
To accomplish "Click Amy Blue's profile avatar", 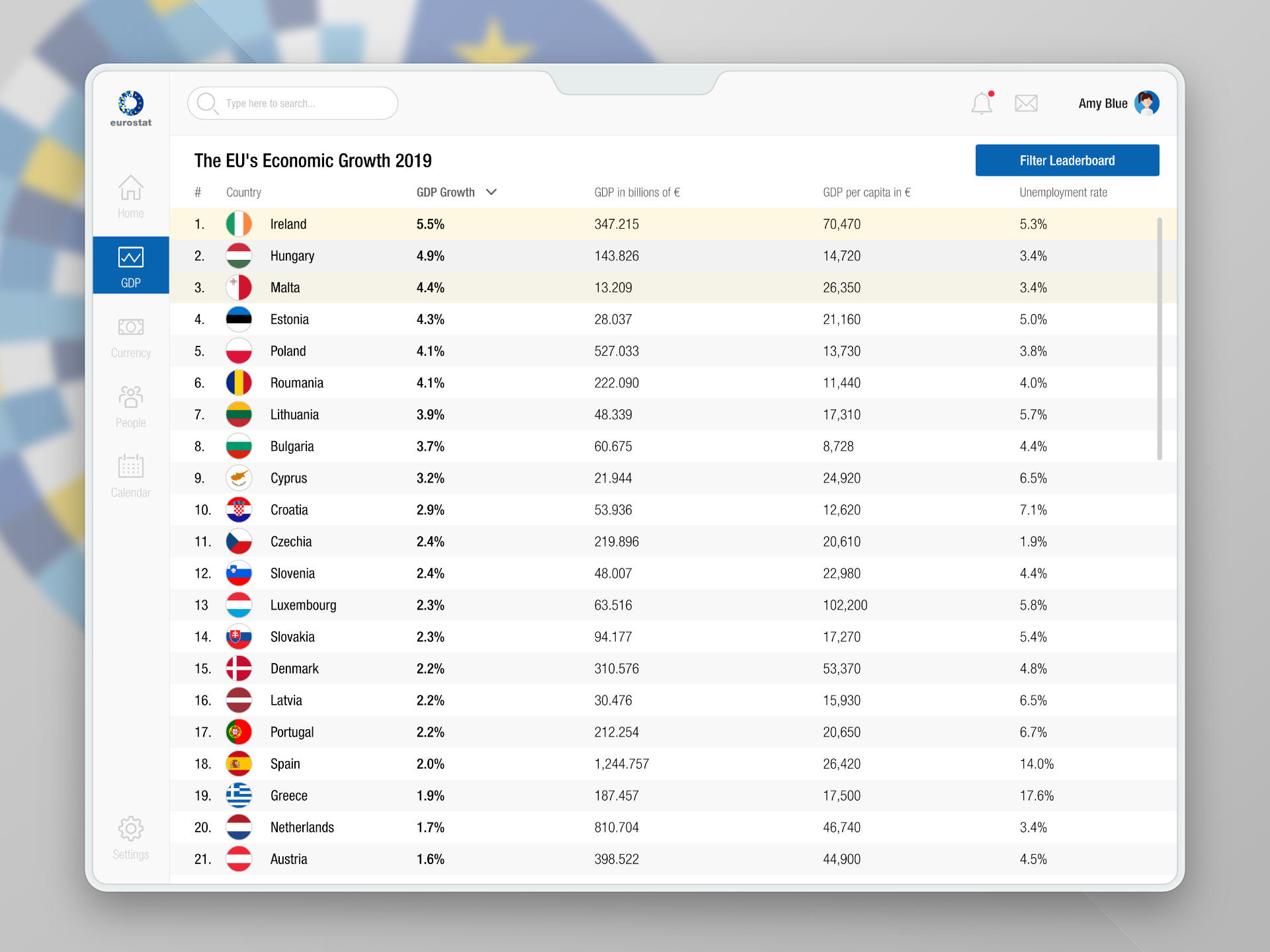I will pos(1146,103).
